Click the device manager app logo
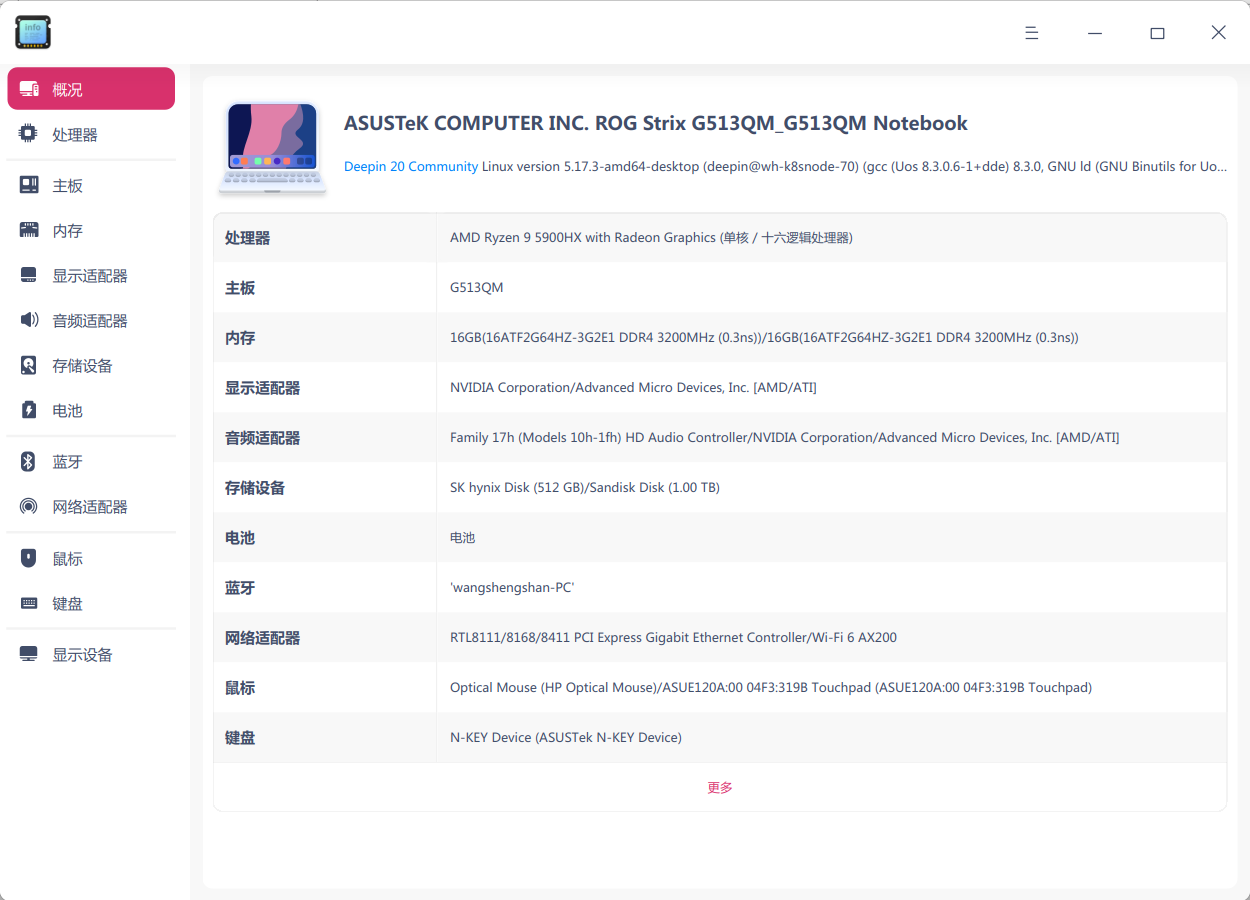 click(x=32, y=32)
